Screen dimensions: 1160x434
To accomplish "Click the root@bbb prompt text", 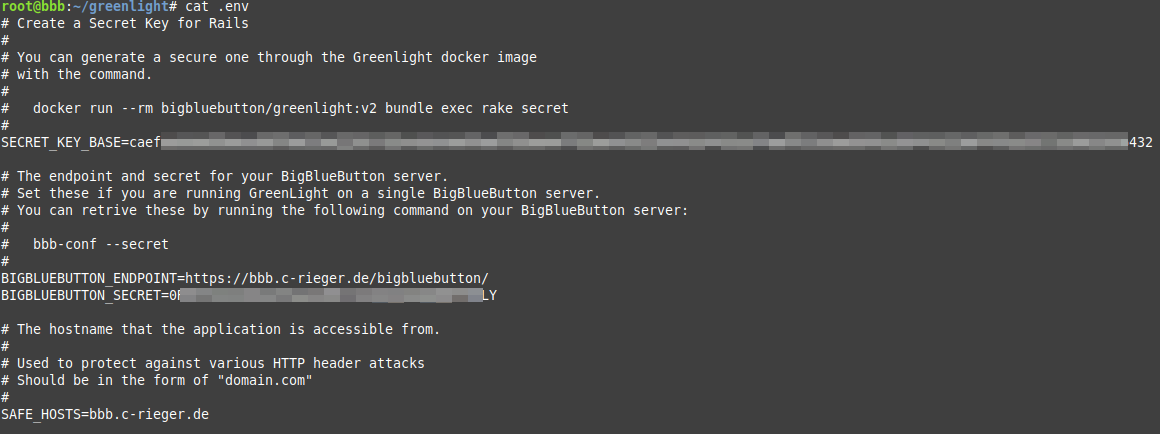I will coord(37,7).
